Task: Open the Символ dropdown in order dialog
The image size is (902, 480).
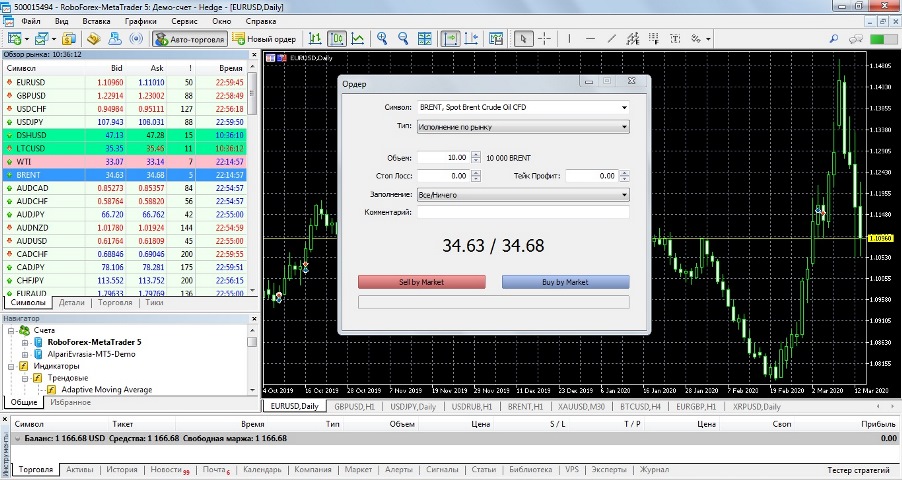Action: point(523,107)
